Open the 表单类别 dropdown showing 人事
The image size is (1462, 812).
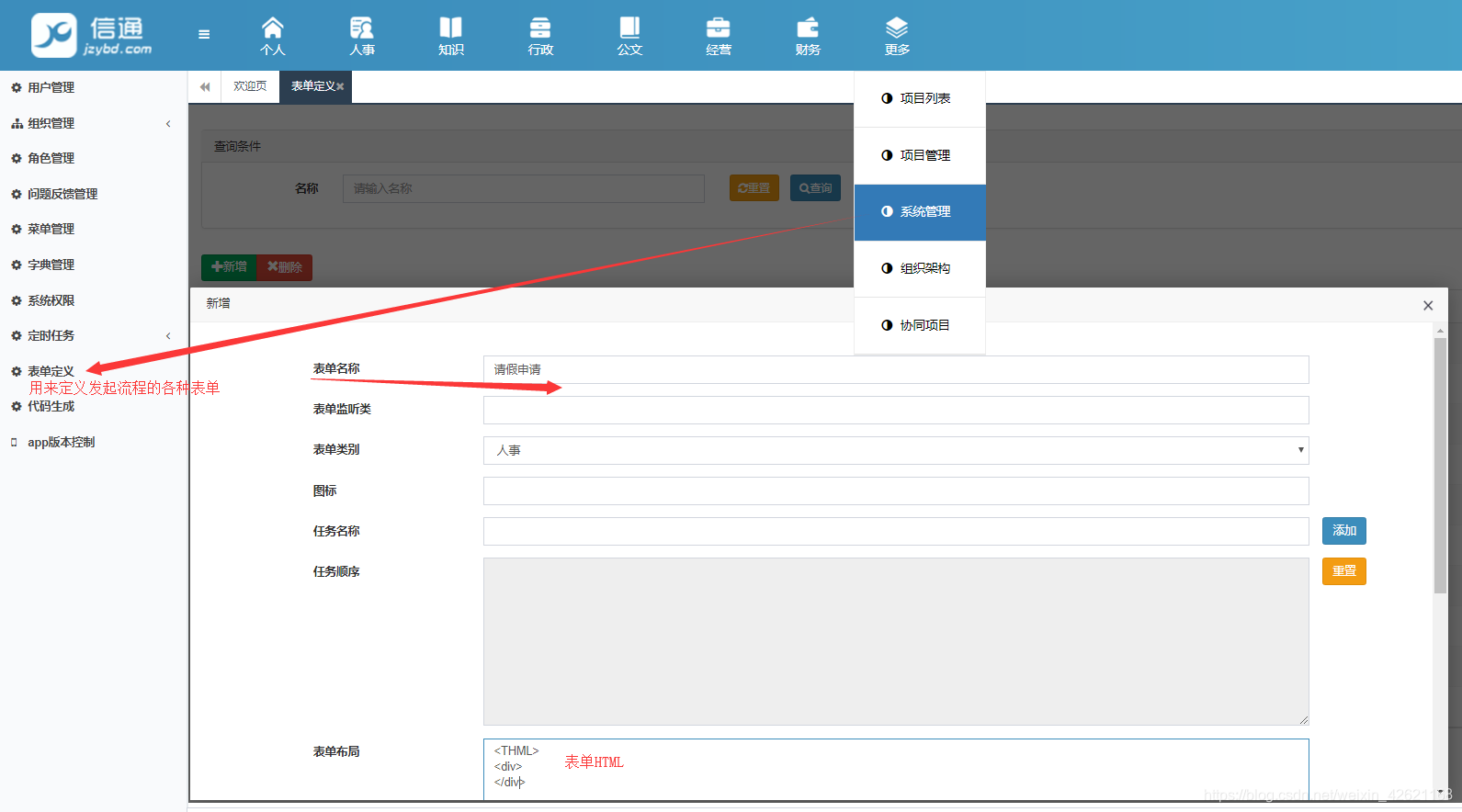[896, 450]
